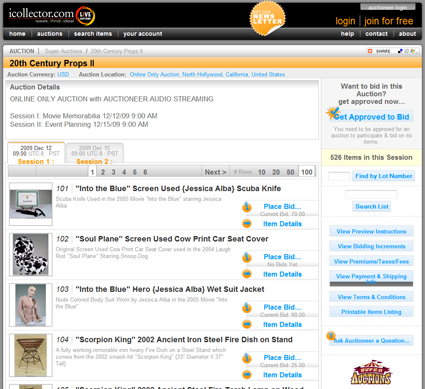Open the home menu
Viewport: 425px width, 389px height.
coord(17,34)
